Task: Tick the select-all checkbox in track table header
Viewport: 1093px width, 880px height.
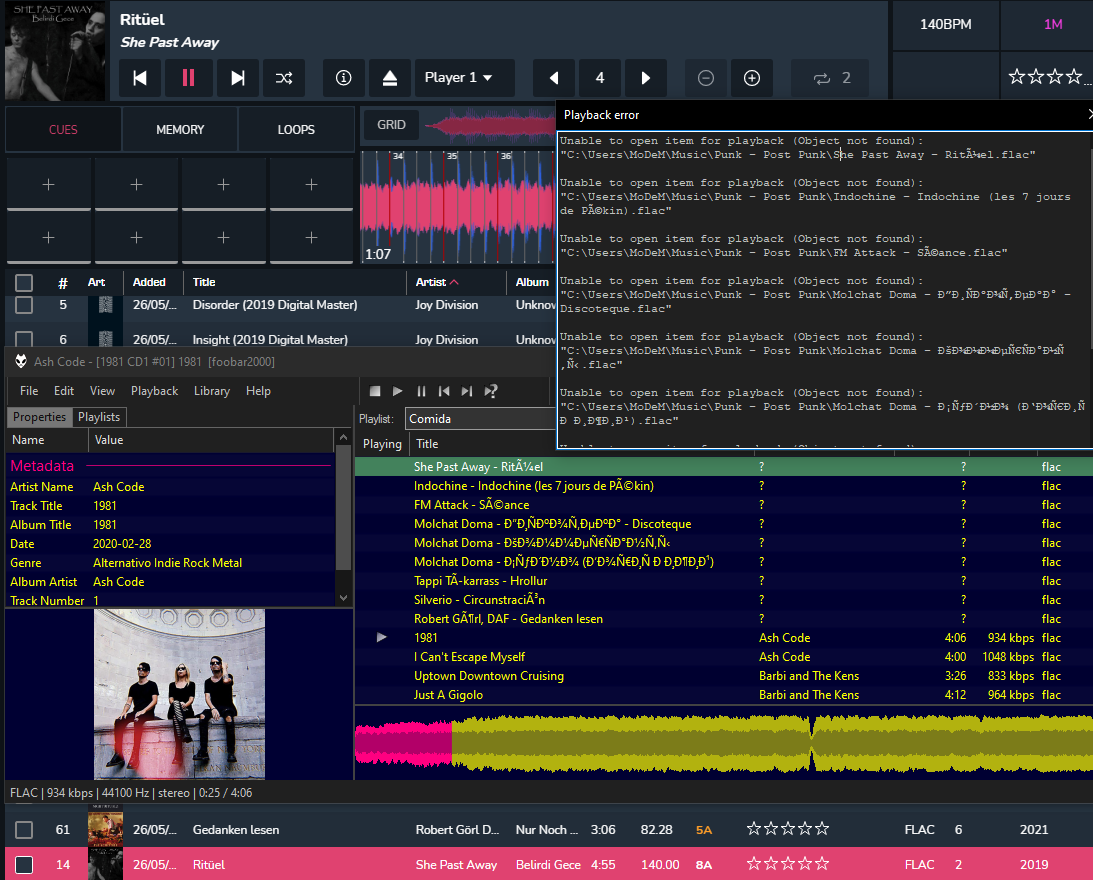Action: pyautogui.click(x=24, y=282)
